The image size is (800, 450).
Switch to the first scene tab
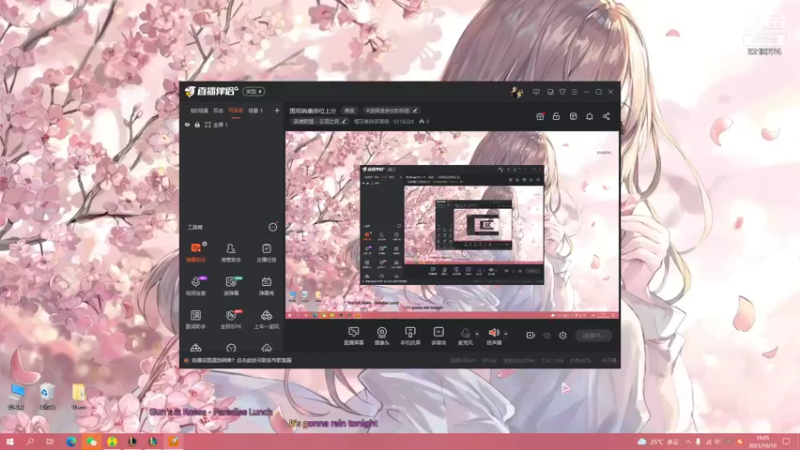pyautogui.click(x=199, y=110)
